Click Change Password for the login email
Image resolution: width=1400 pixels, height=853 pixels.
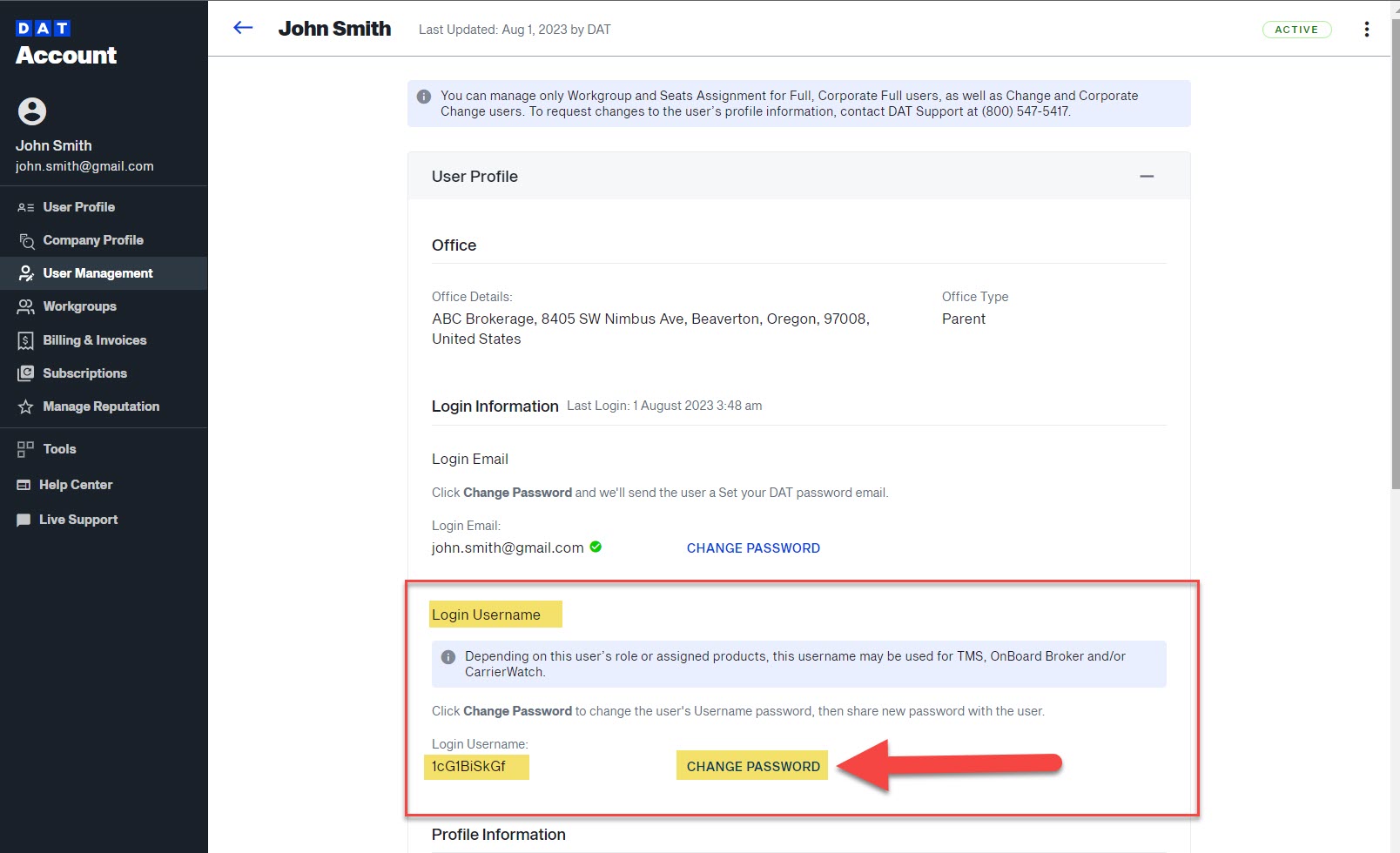coord(752,548)
